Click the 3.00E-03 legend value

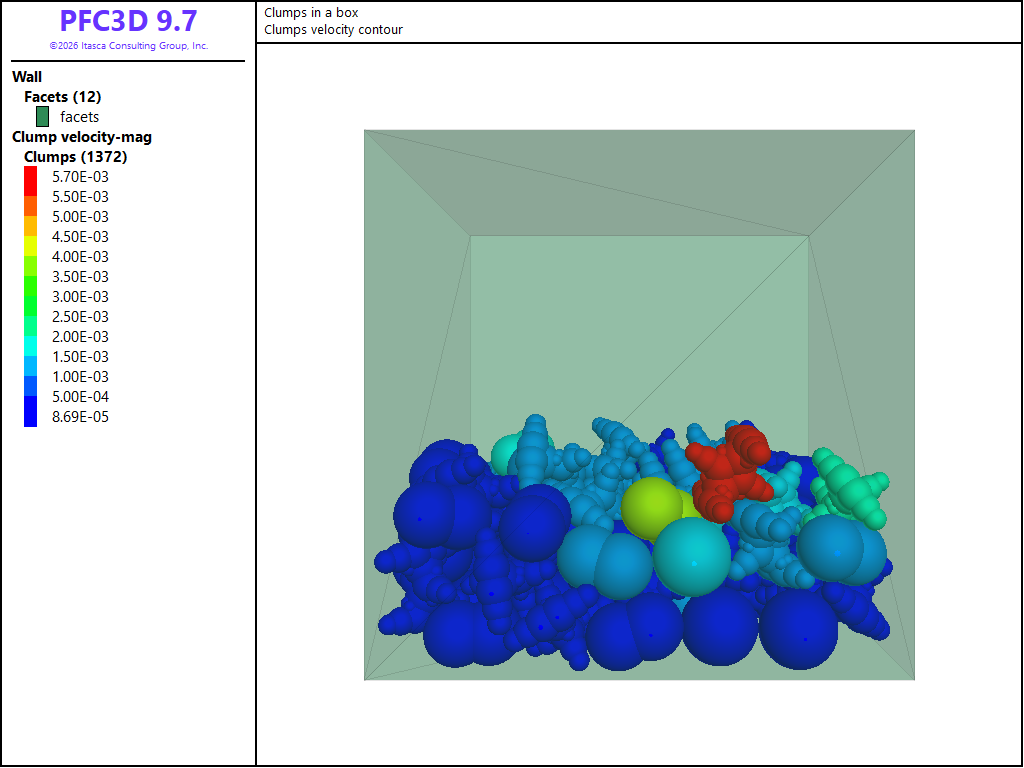point(80,297)
